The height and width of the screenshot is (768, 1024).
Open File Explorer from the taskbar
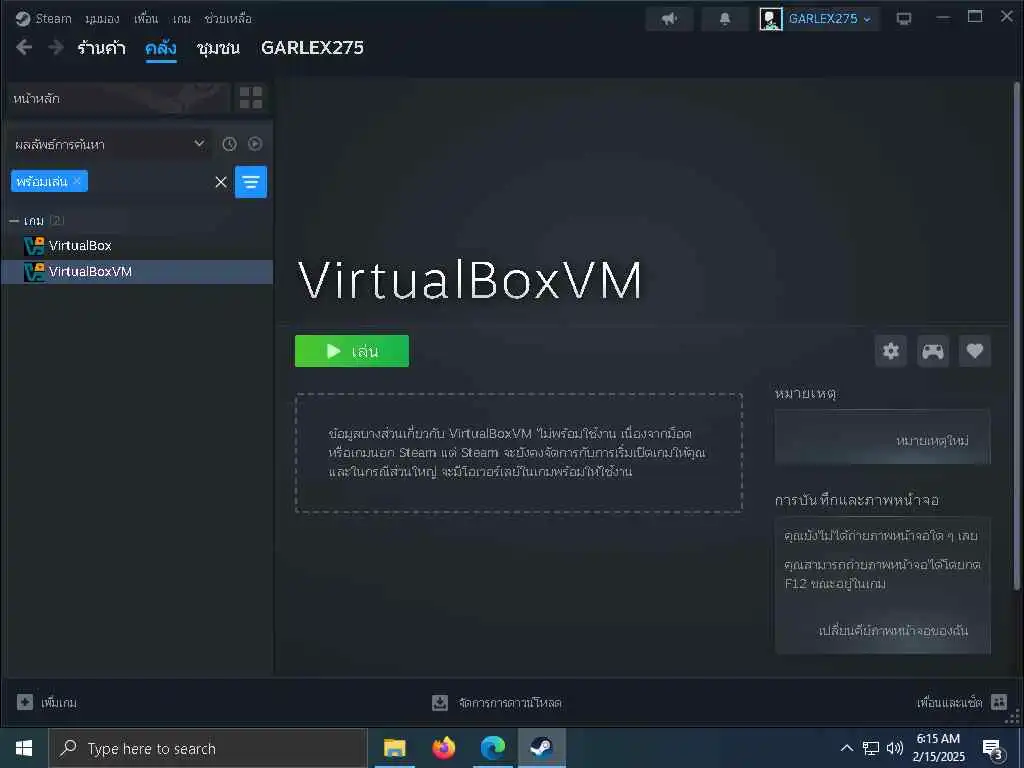click(394, 748)
